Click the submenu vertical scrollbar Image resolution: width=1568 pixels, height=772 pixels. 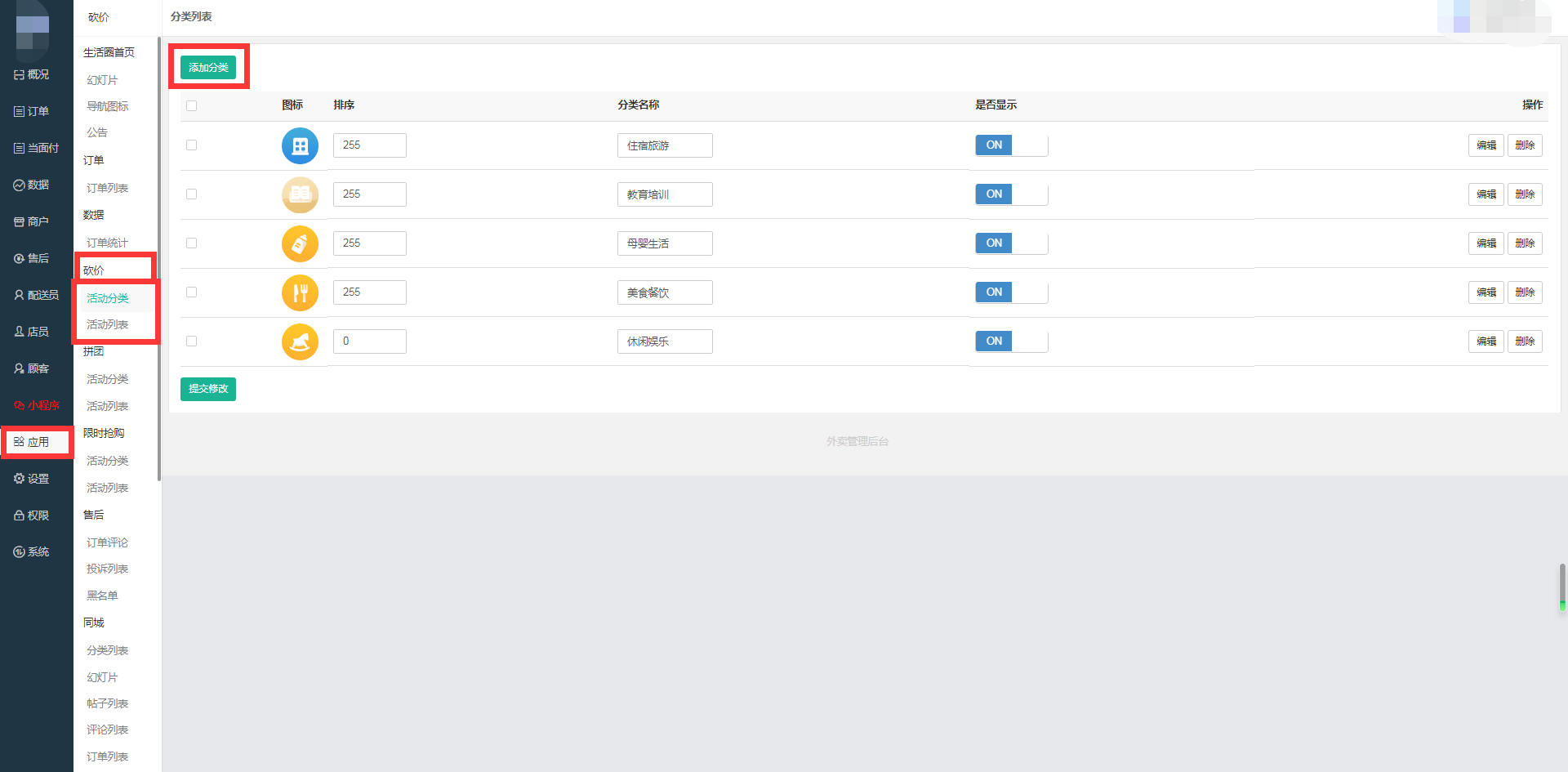159,257
